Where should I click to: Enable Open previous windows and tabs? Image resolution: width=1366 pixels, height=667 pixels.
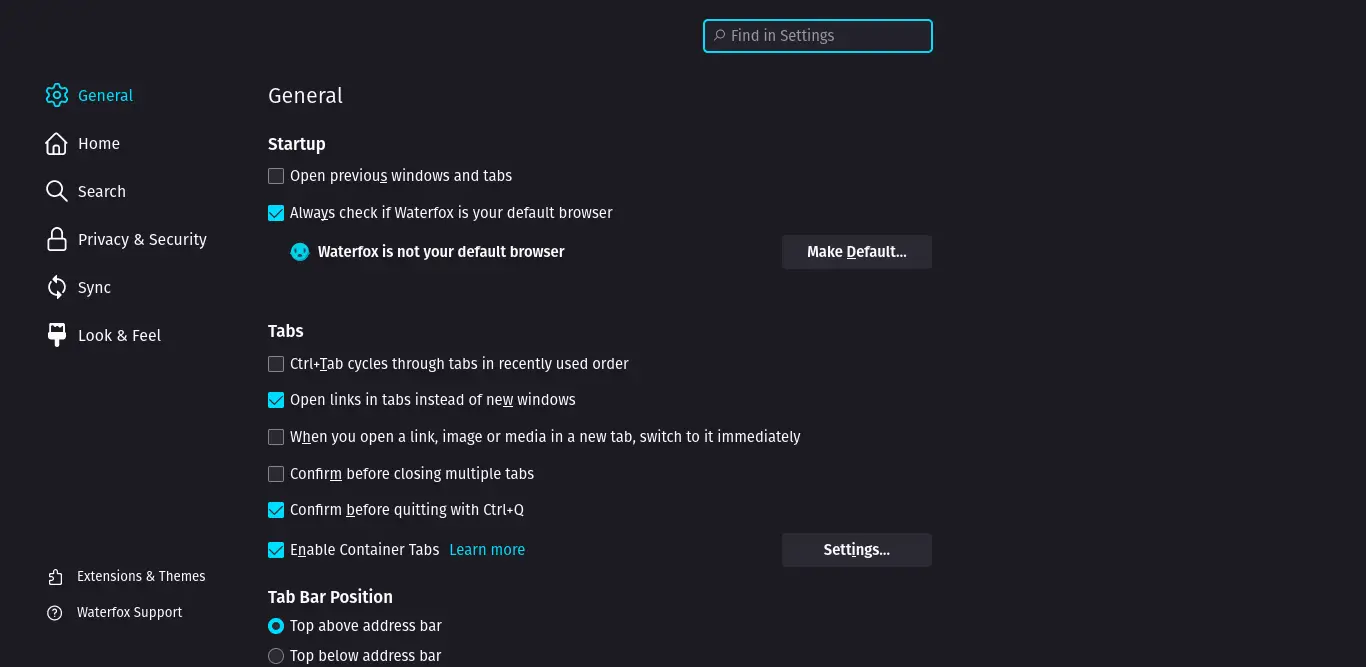pyautogui.click(x=276, y=176)
